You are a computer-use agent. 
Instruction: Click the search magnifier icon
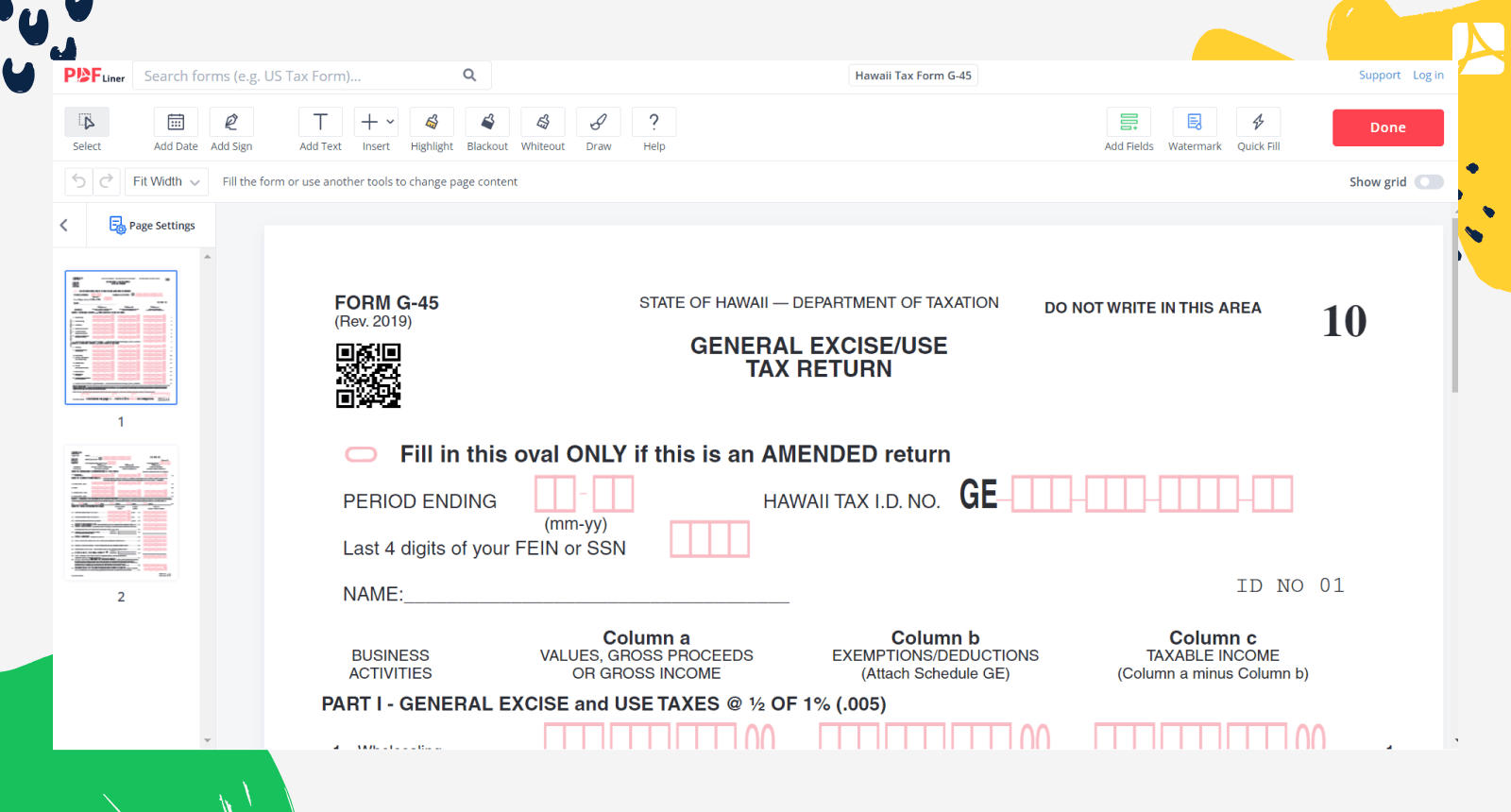point(469,76)
